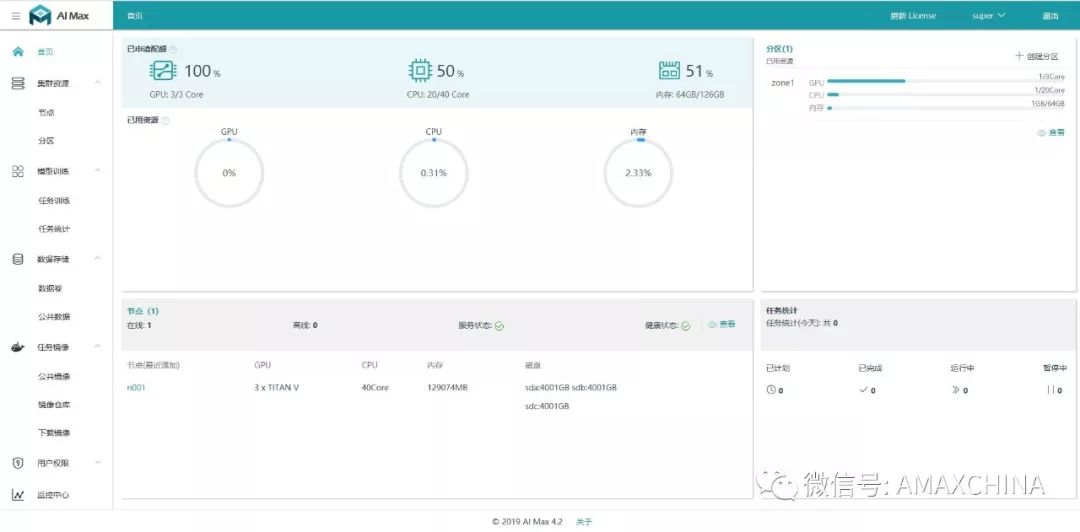Select 任务训练 in the sidebar menu
This screenshot has height=532, width=1080.
[54, 201]
